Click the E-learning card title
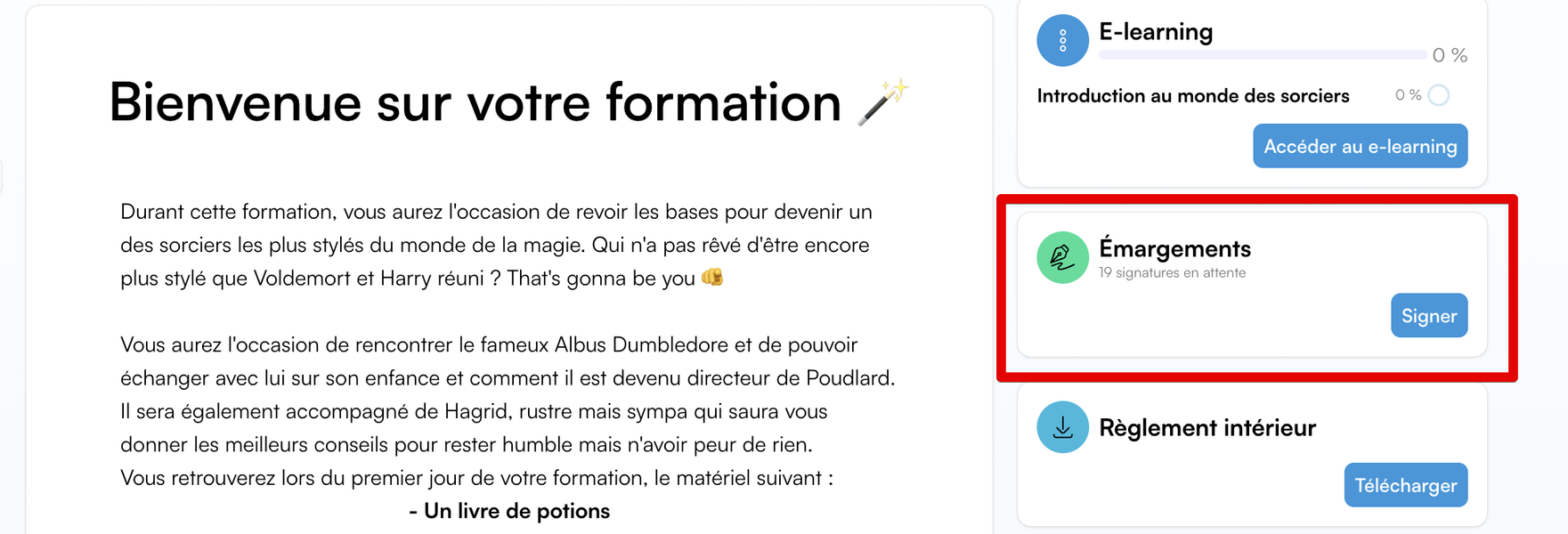Image resolution: width=1568 pixels, height=534 pixels. (1156, 32)
